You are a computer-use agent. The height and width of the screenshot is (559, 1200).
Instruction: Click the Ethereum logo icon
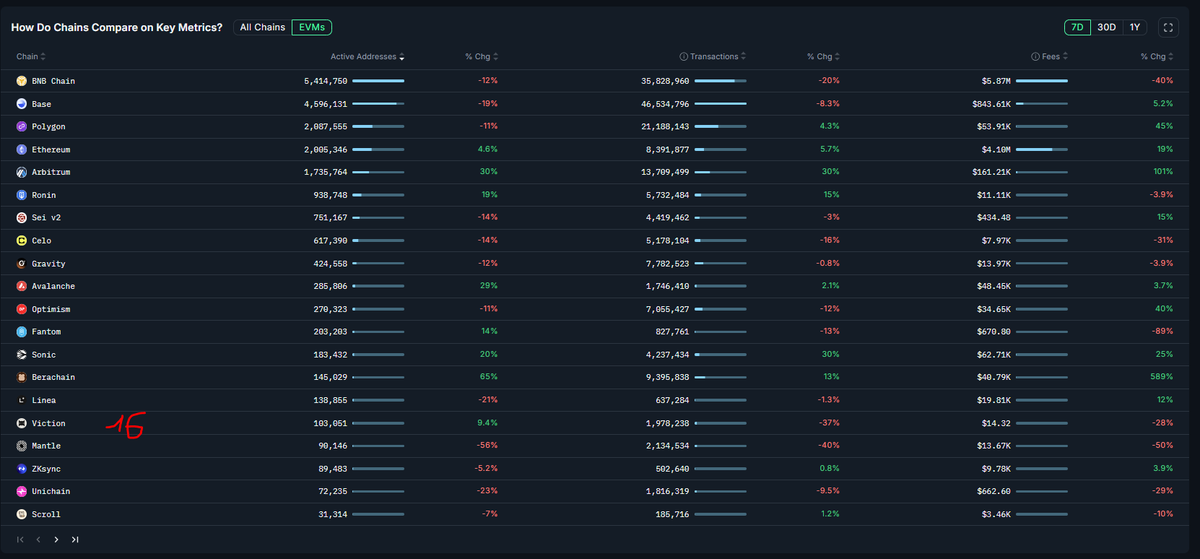click(x=21, y=149)
